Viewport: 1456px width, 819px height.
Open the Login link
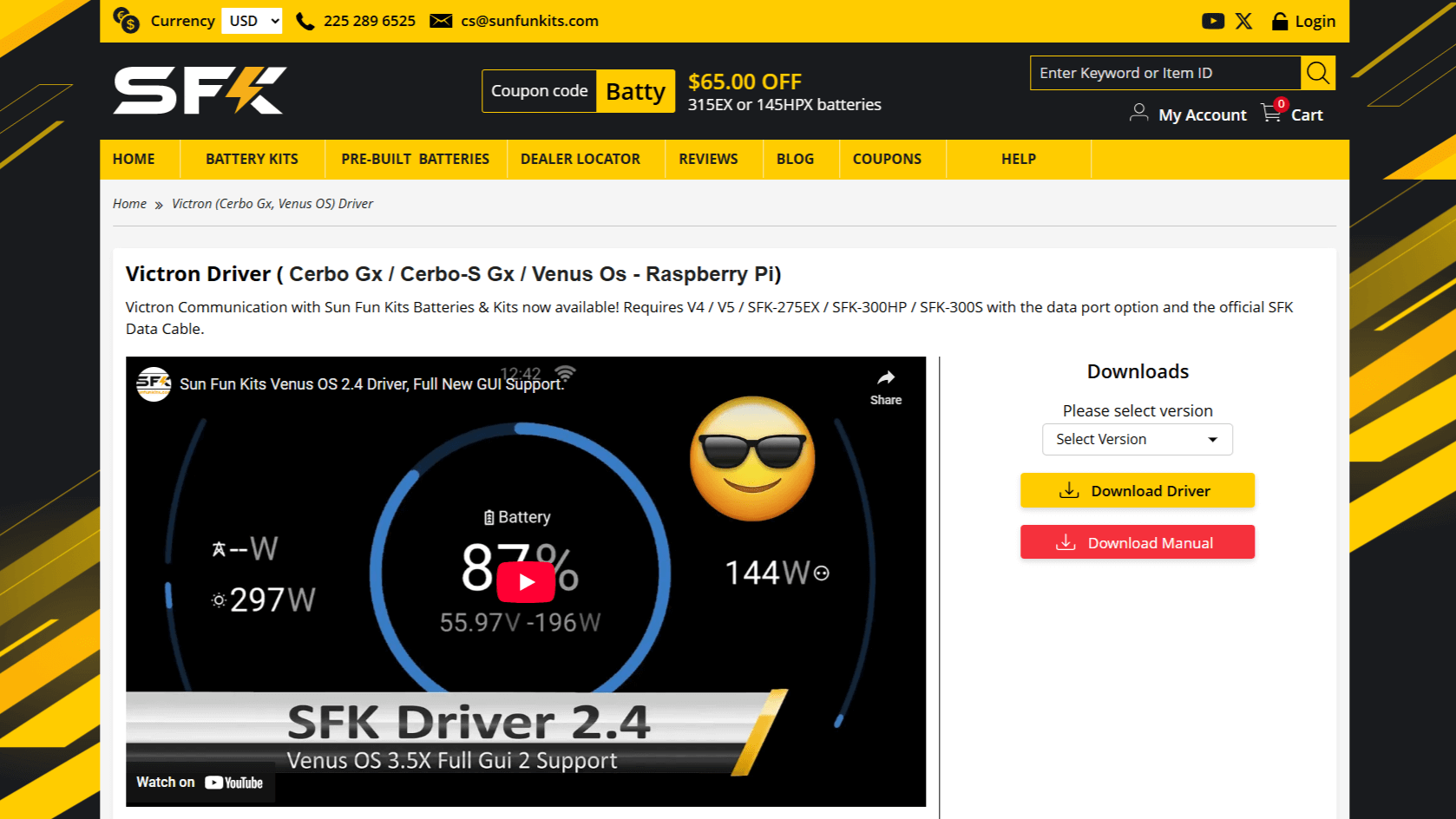(x=1315, y=21)
